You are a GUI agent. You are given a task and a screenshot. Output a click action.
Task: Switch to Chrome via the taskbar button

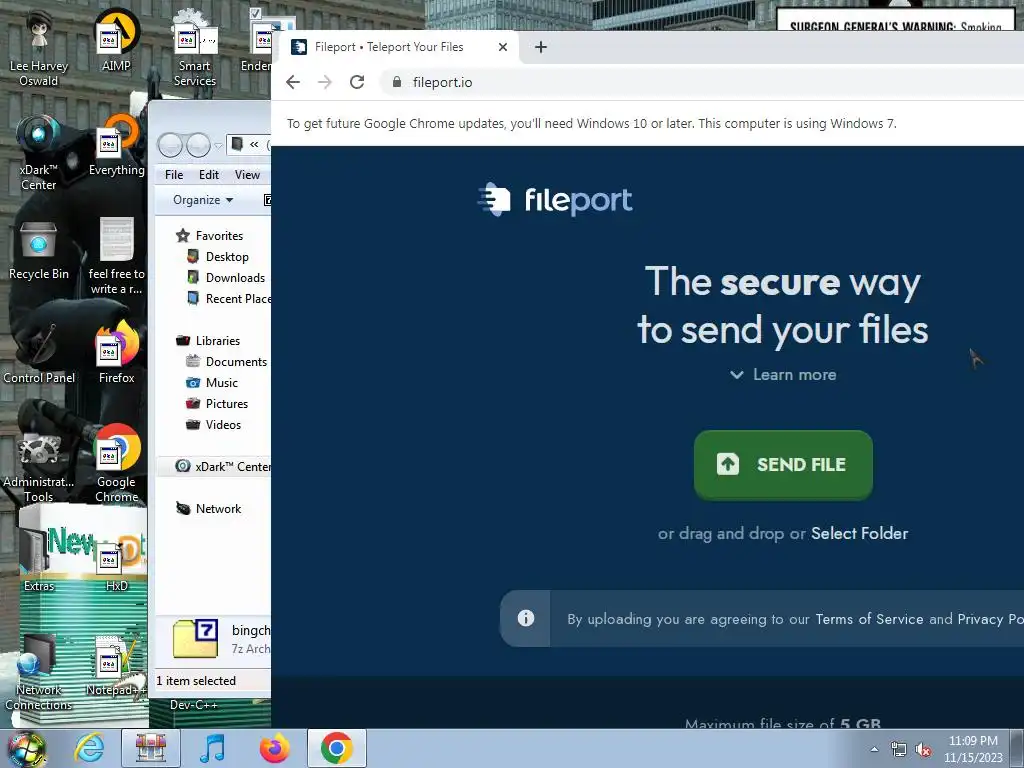337,748
